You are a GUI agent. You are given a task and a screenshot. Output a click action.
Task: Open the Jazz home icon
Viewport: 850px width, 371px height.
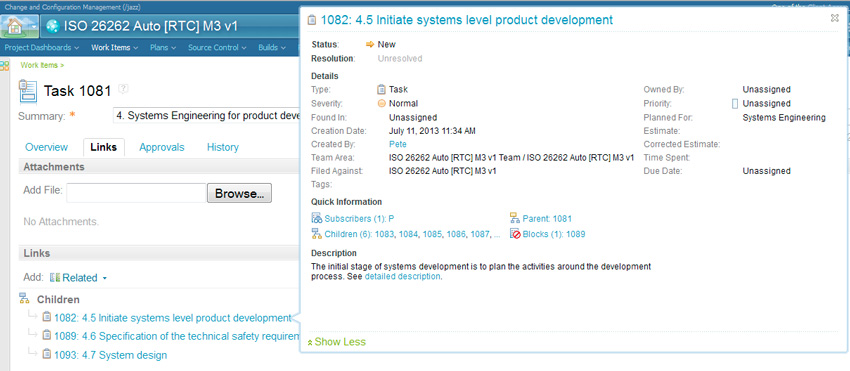pyautogui.click(x=15, y=26)
